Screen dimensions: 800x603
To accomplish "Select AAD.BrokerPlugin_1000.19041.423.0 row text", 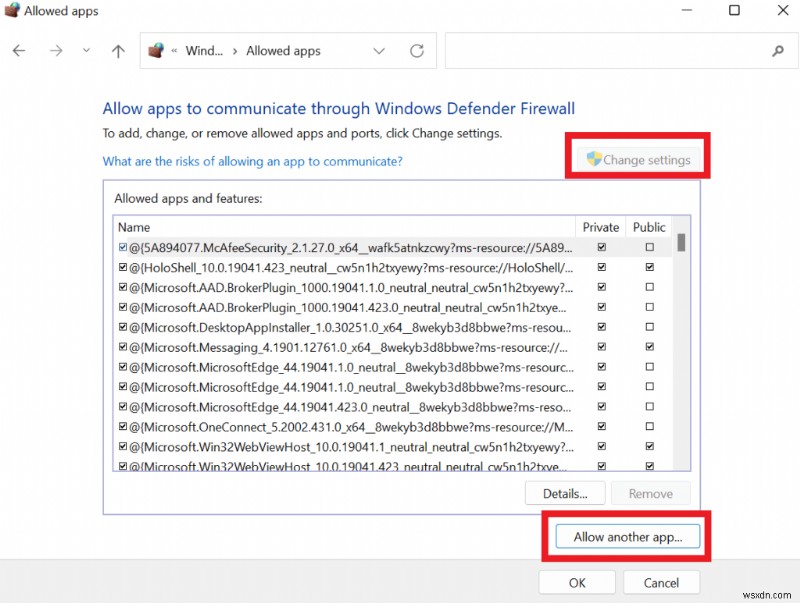I will (347, 308).
